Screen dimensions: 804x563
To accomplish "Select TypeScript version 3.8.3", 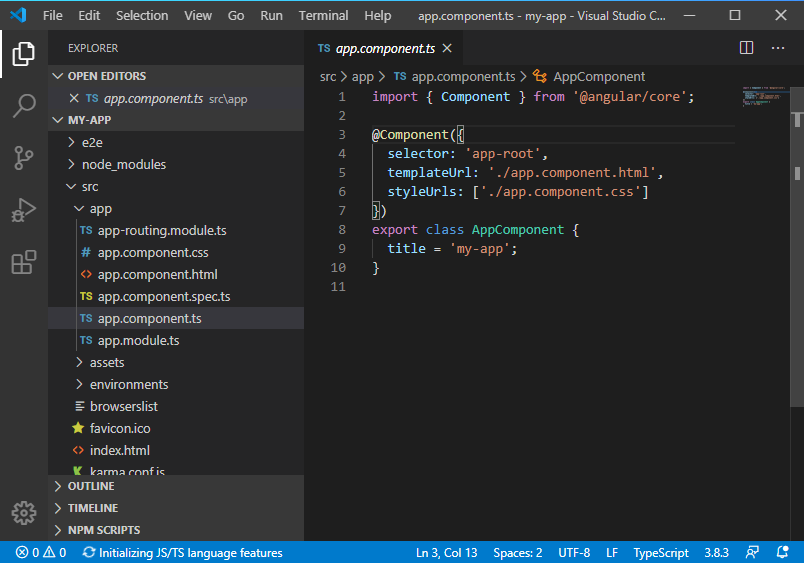I will point(716,552).
